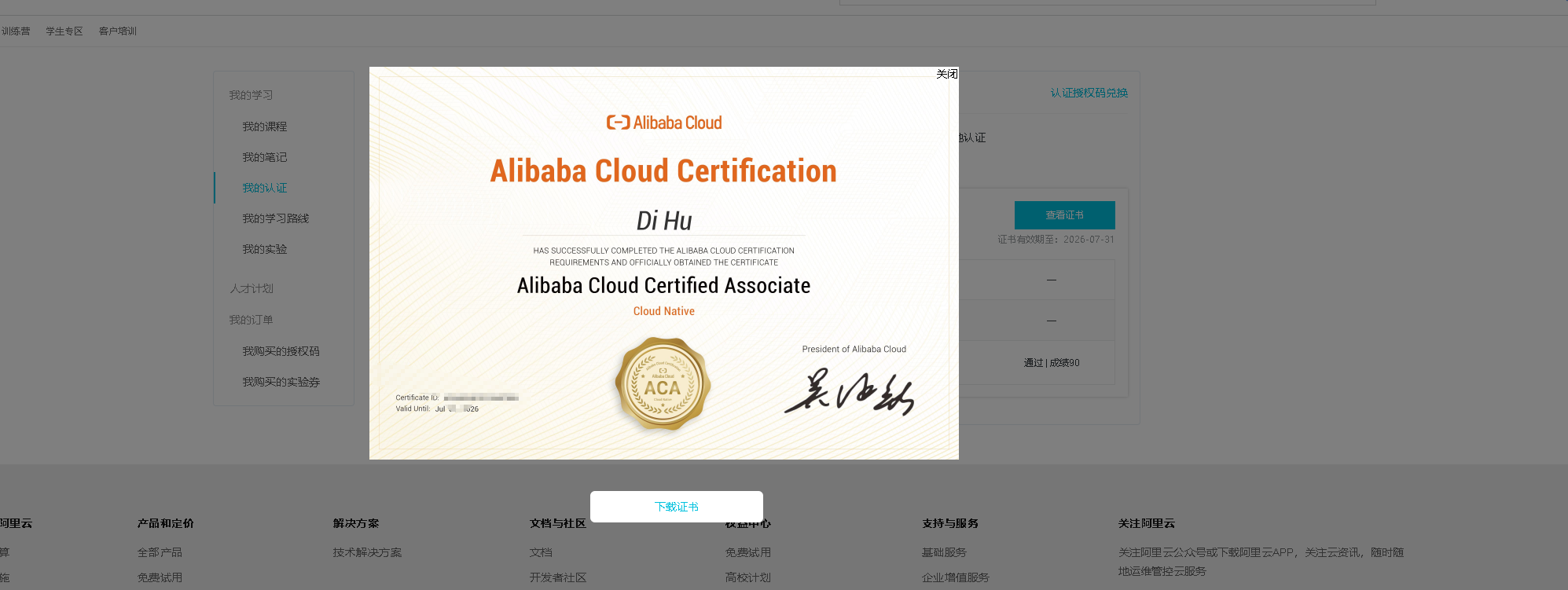Click the President of Alibaba Cloud label
Viewport: 1568px width, 590px height.
pyautogui.click(x=854, y=349)
